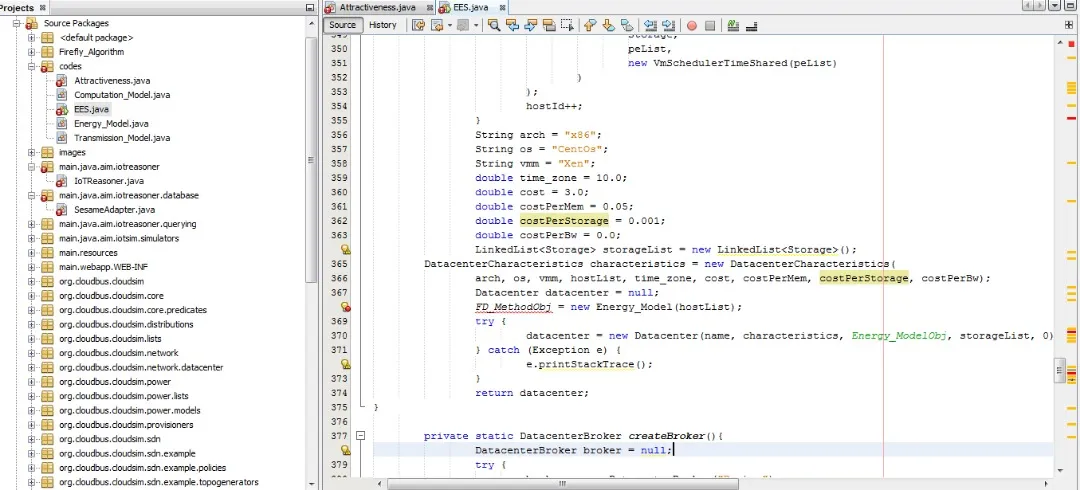Open the History view tab

pos(382,25)
